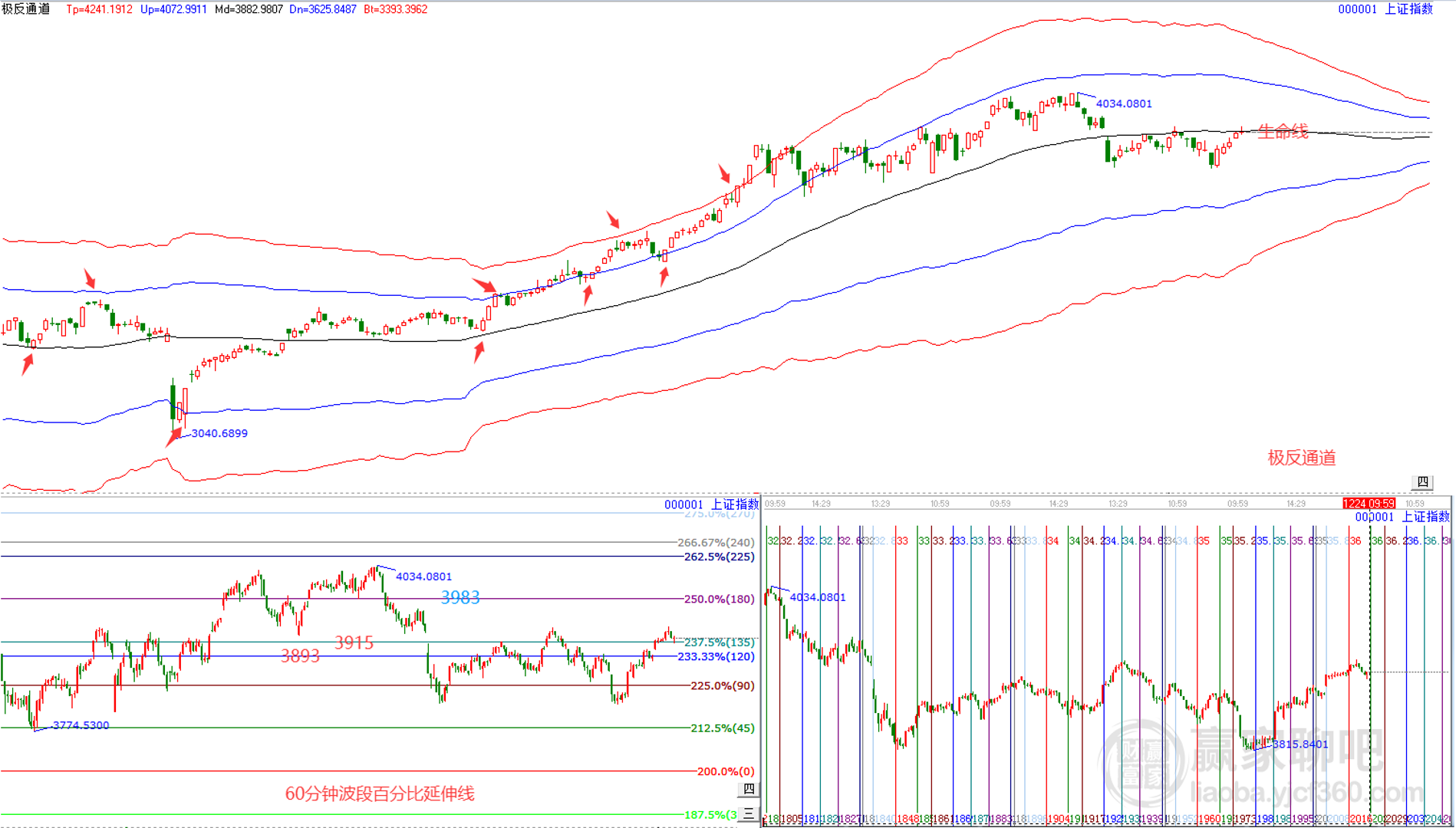Click the blue 3983 price annotation
The image size is (1456, 828).
460,597
